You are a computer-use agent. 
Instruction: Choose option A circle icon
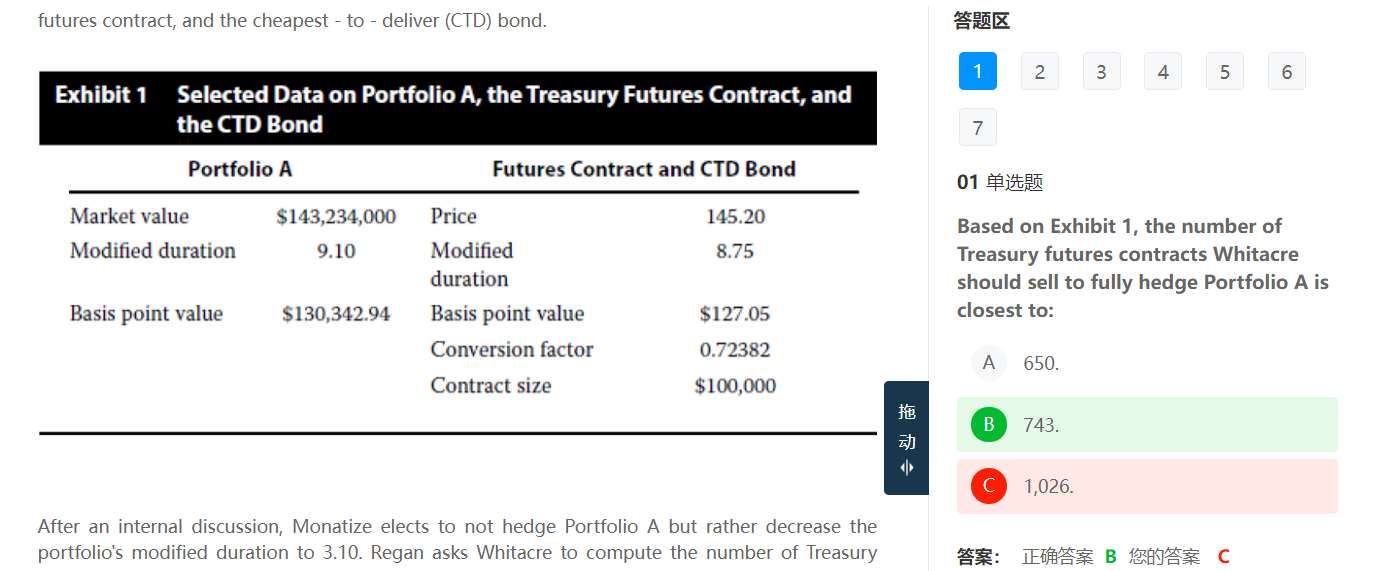coord(988,363)
